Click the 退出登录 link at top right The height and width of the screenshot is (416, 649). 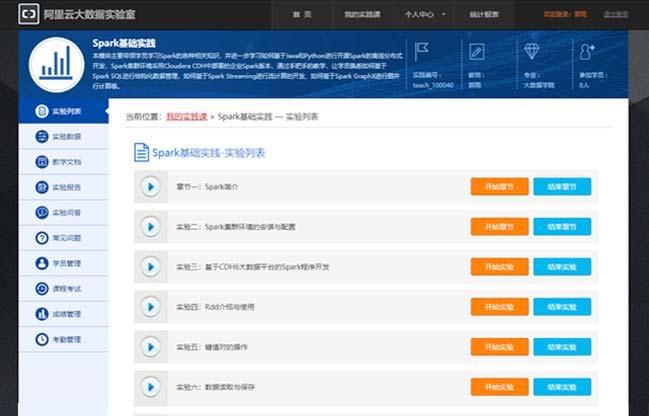(x=616, y=14)
